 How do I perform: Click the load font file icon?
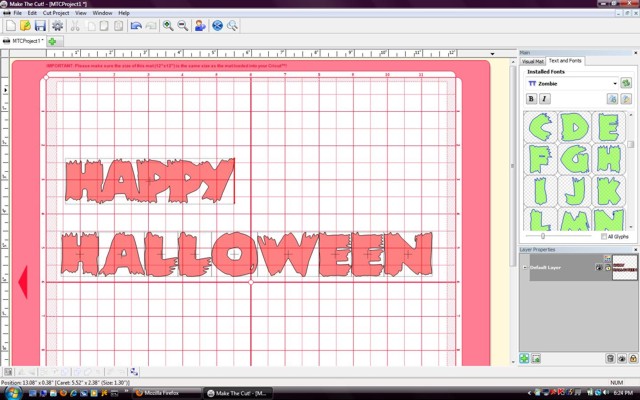[612, 98]
